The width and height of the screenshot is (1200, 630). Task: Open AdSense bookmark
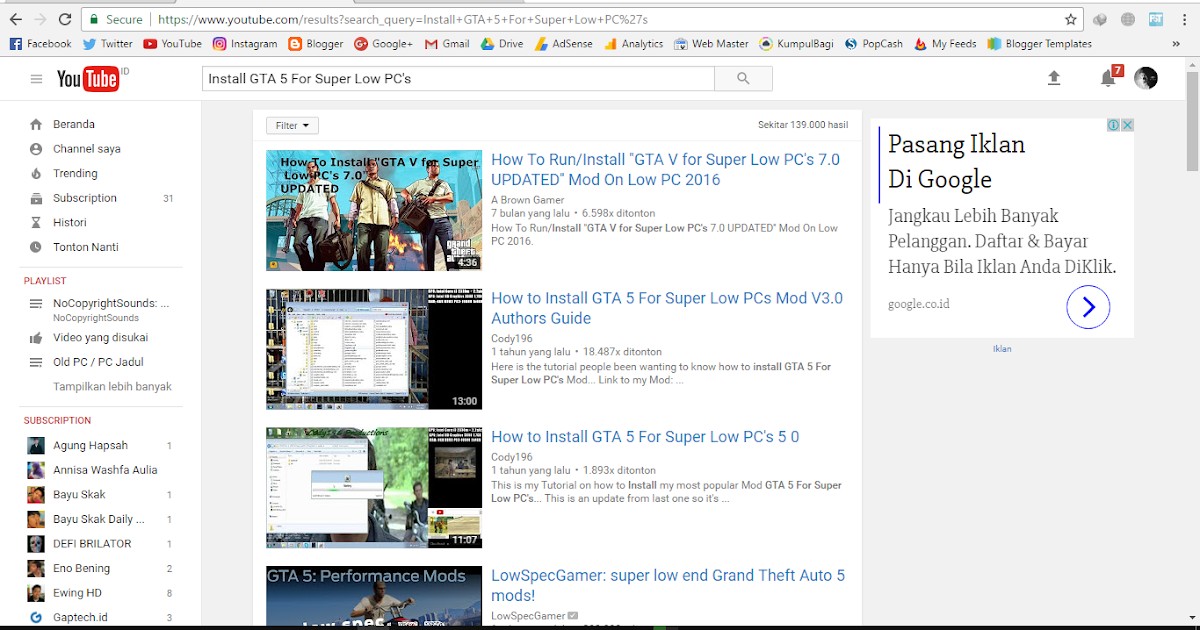[564, 44]
